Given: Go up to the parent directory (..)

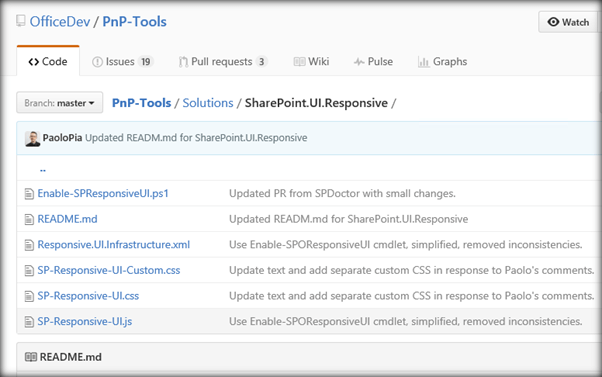Looking at the screenshot, I should pos(43,169).
